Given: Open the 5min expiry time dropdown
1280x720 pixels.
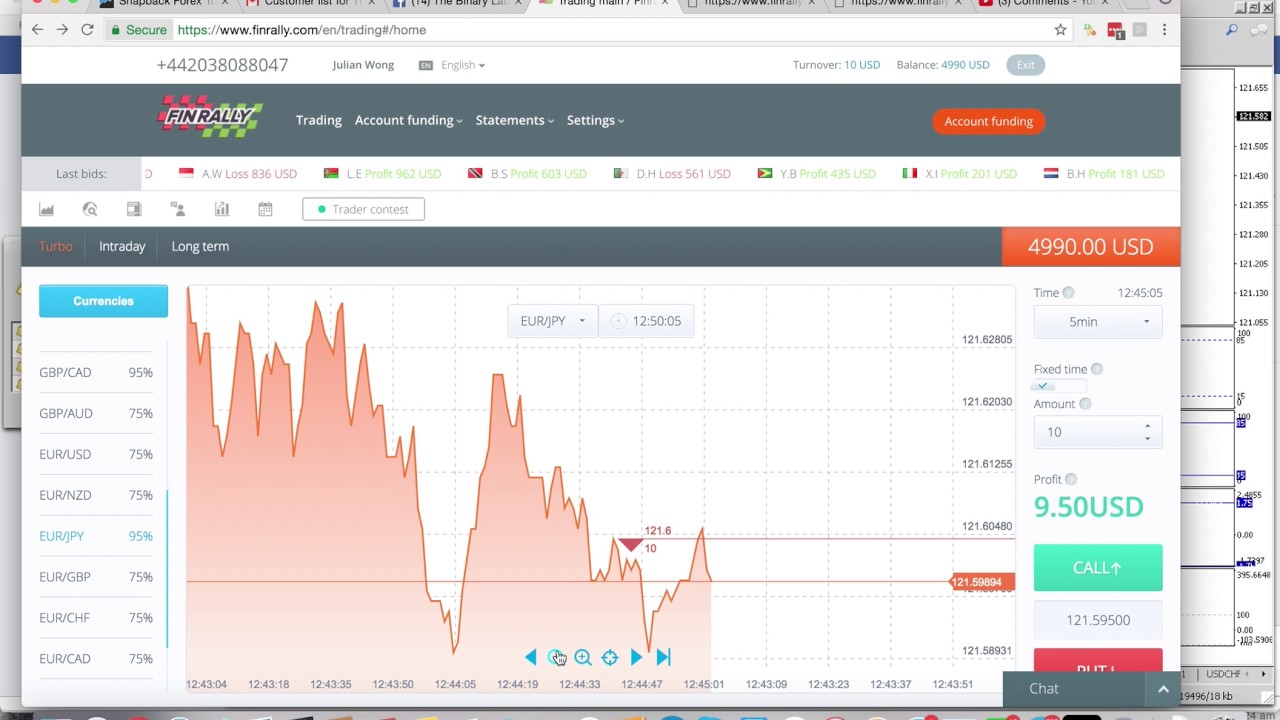Looking at the screenshot, I should point(1098,322).
